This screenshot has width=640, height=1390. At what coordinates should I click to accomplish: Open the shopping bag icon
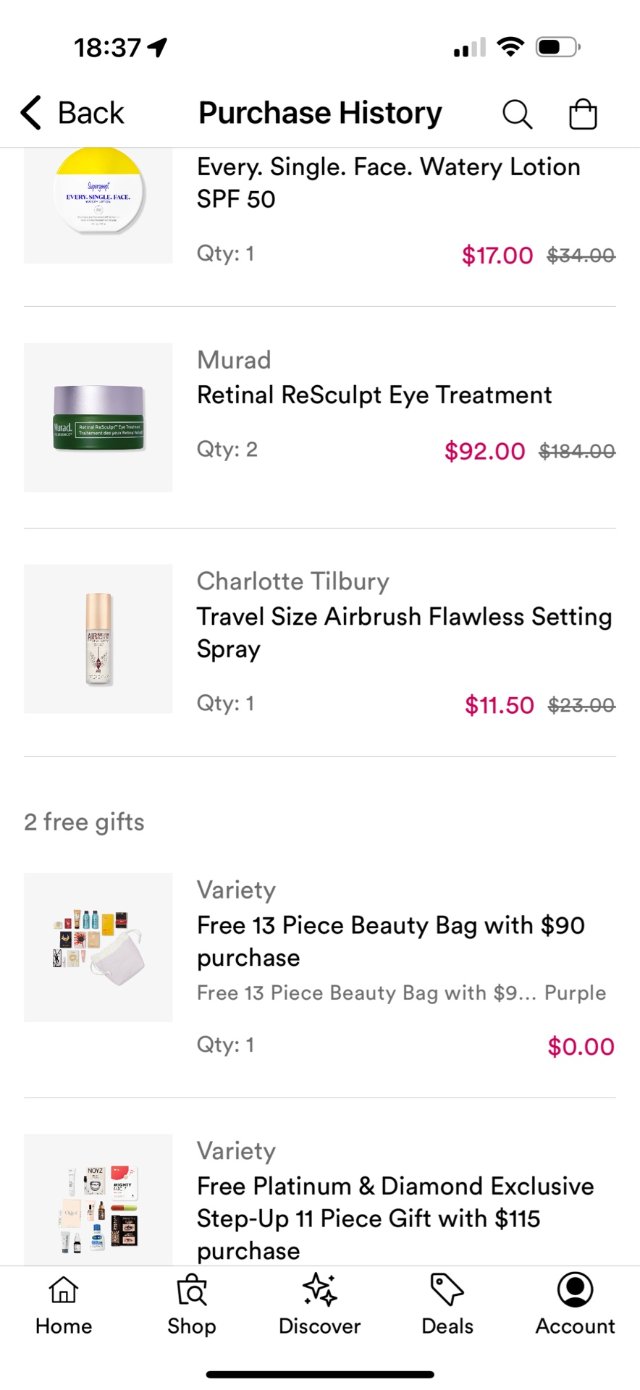(x=583, y=114)
